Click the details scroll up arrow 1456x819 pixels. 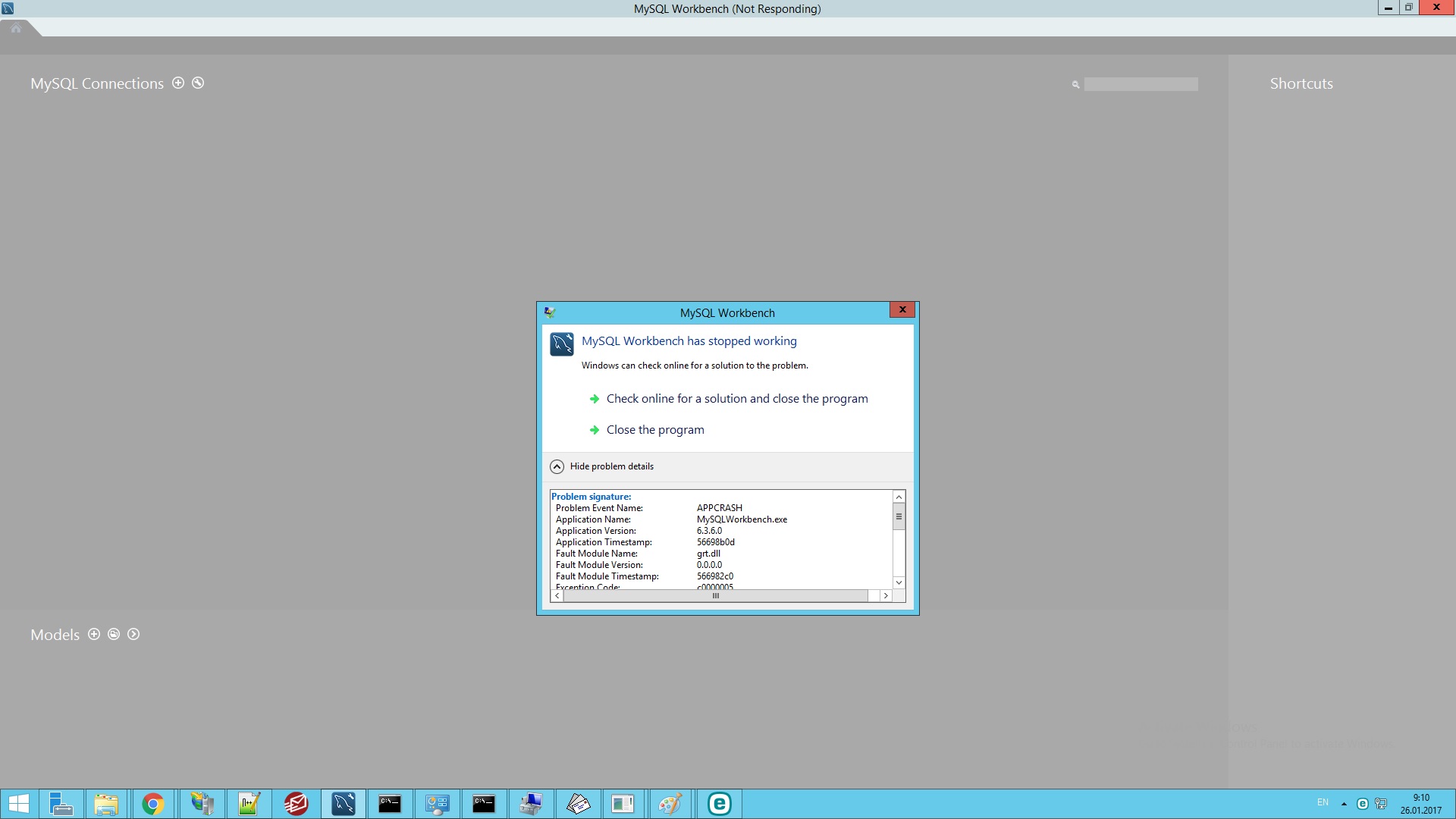click(x=899, y=497)
